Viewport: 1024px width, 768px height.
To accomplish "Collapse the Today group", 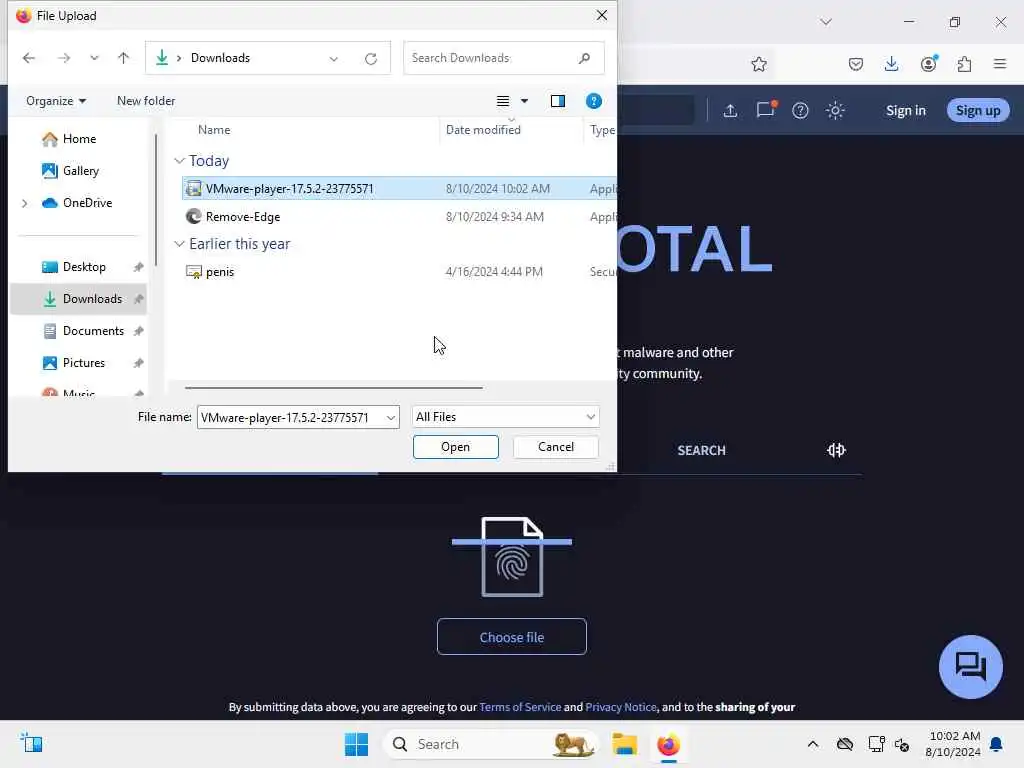I will 180,161.
